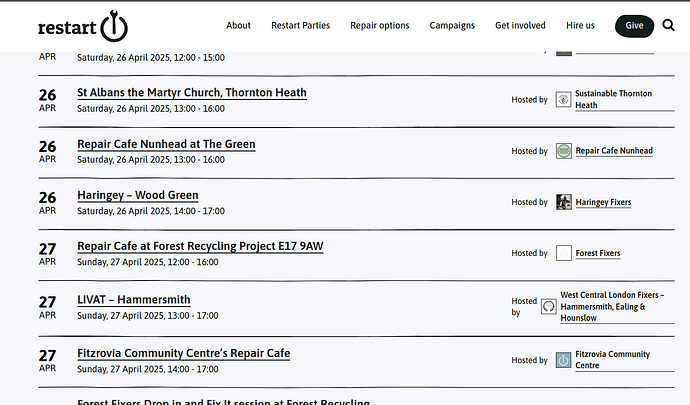Image resolution: width=690 pixels, height=405 pixels.
Task: Open the Restart Parties menu
Action: click(301, 26)
